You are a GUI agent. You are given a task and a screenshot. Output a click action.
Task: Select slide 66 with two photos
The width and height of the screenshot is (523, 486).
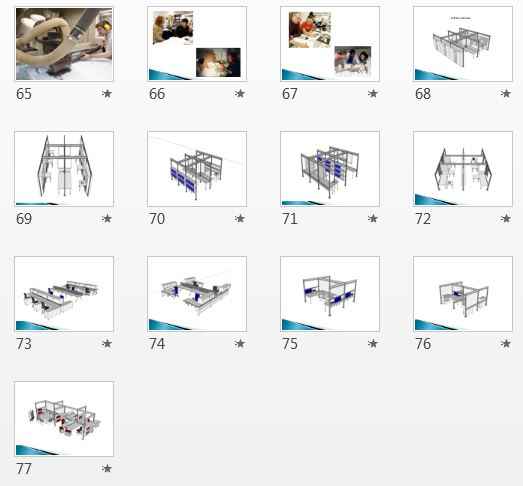tap(197, 44)
